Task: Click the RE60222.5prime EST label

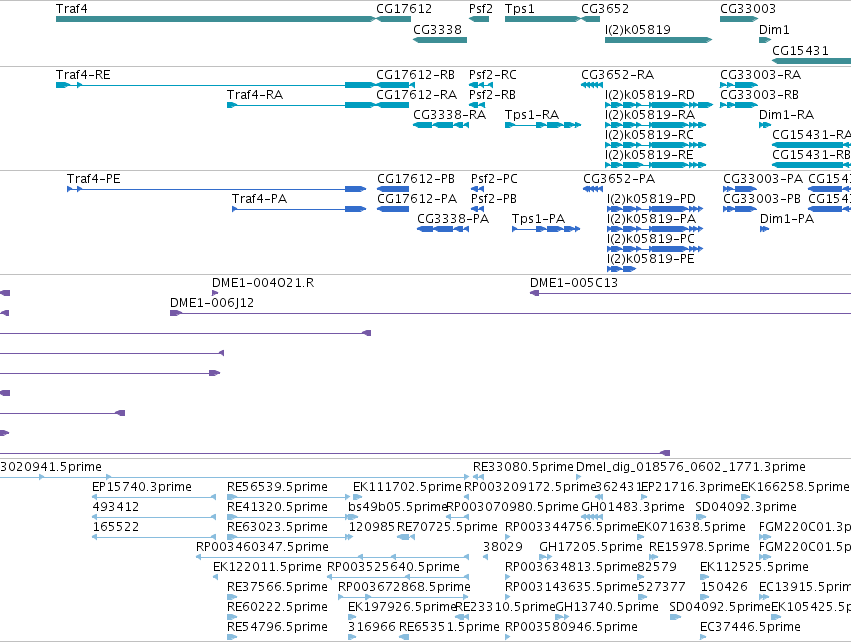Action: click(x=277, y=607)
